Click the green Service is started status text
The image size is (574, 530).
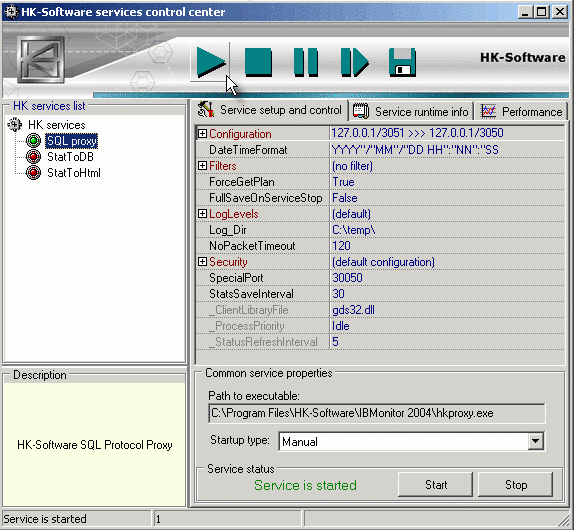click(x=305, y=485)
